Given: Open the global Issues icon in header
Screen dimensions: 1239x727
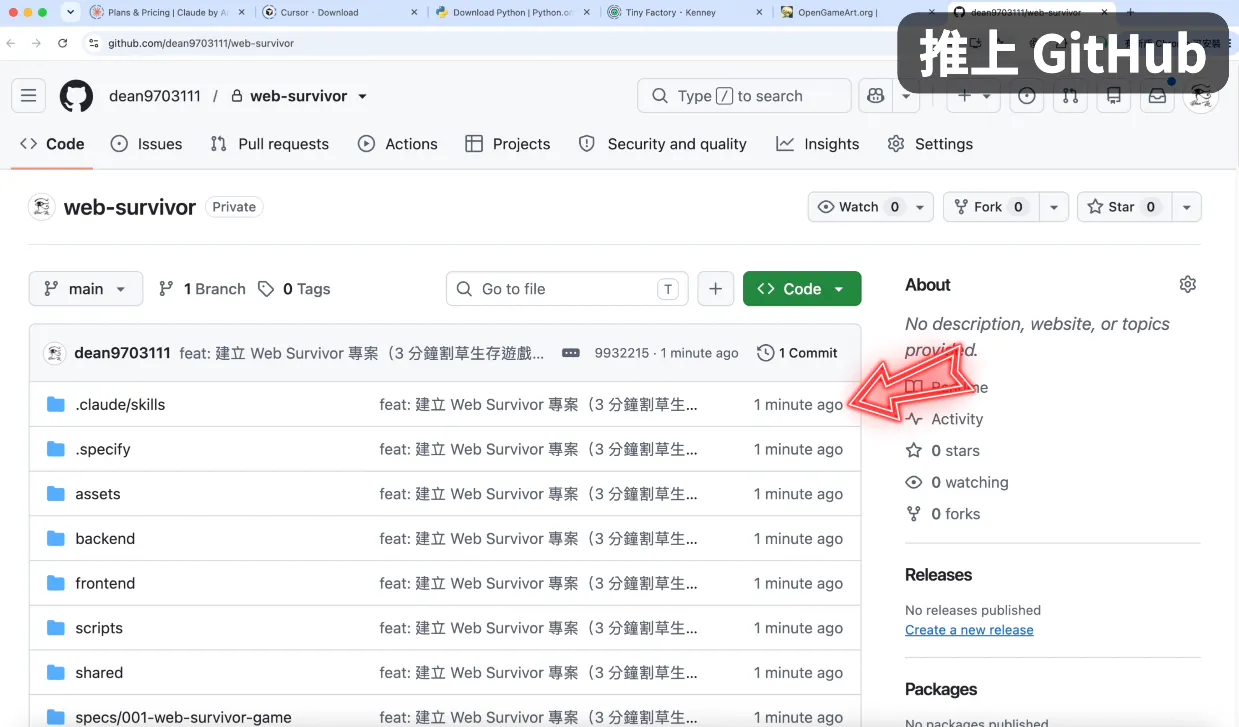Looking at the screenshot, I should pyautogui.click(x=1027, y=96).
